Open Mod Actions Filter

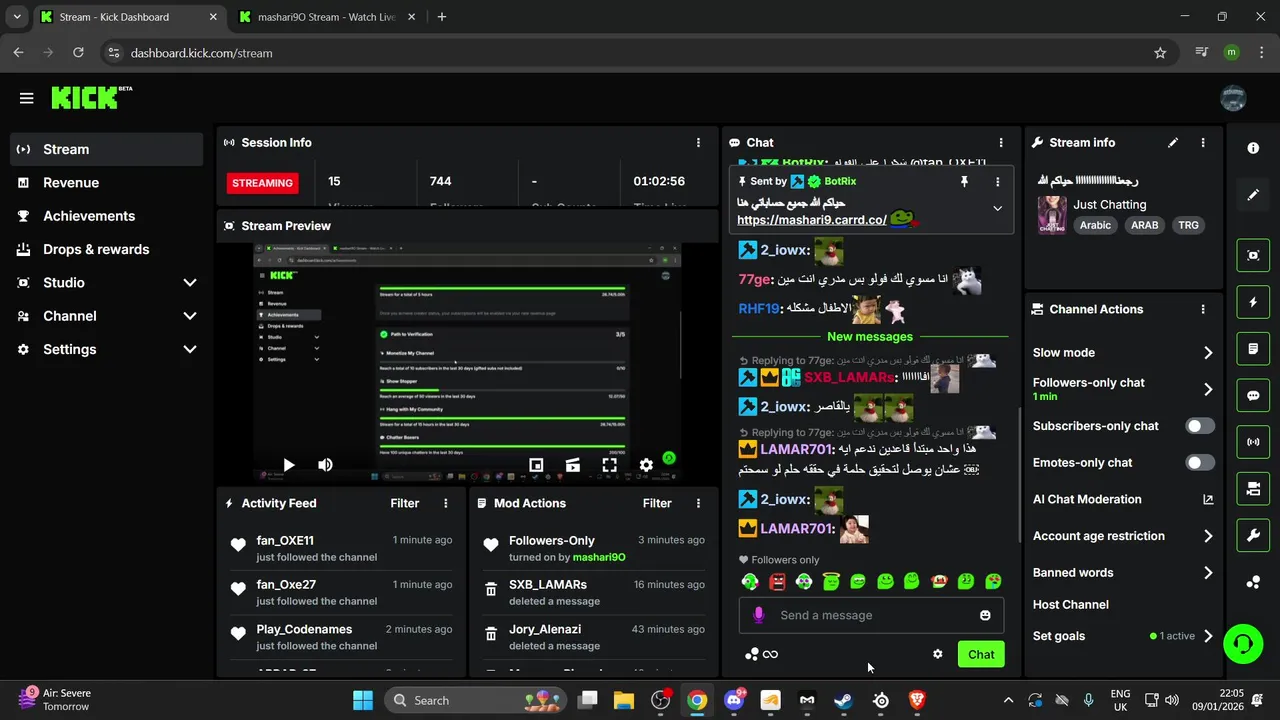tap(657, 503)
